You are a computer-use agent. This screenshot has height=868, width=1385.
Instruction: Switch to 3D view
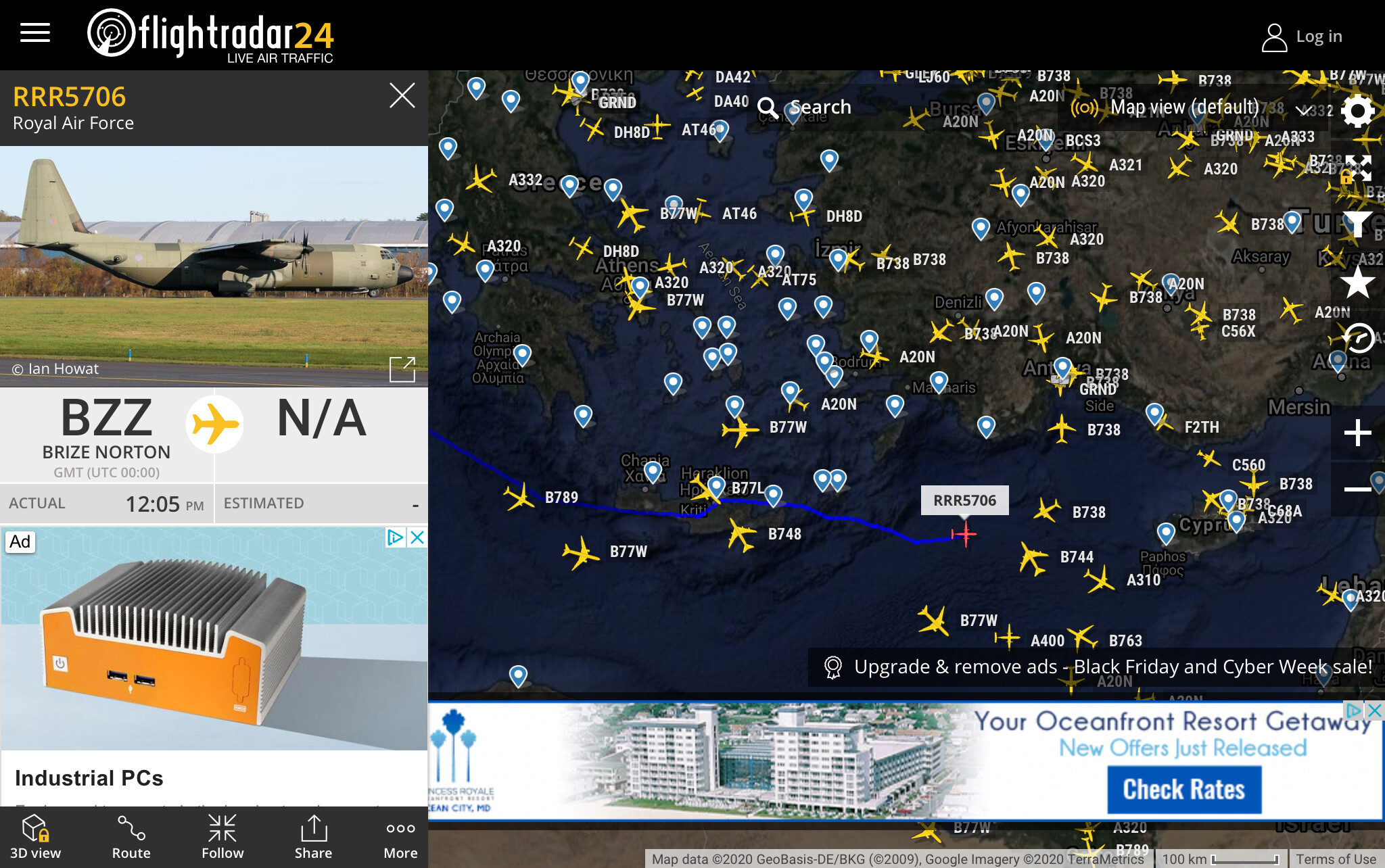pyautogui.click(x=35, y=838)
